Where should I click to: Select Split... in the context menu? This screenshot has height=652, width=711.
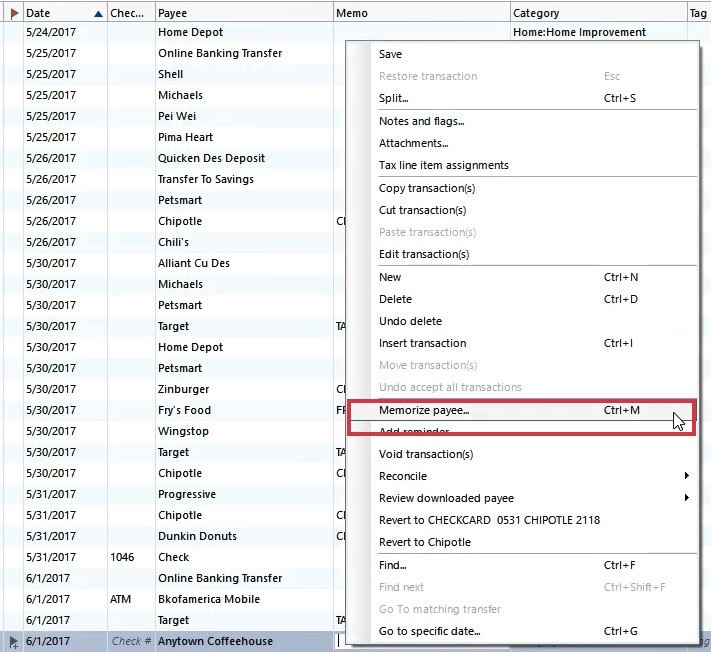394,98
